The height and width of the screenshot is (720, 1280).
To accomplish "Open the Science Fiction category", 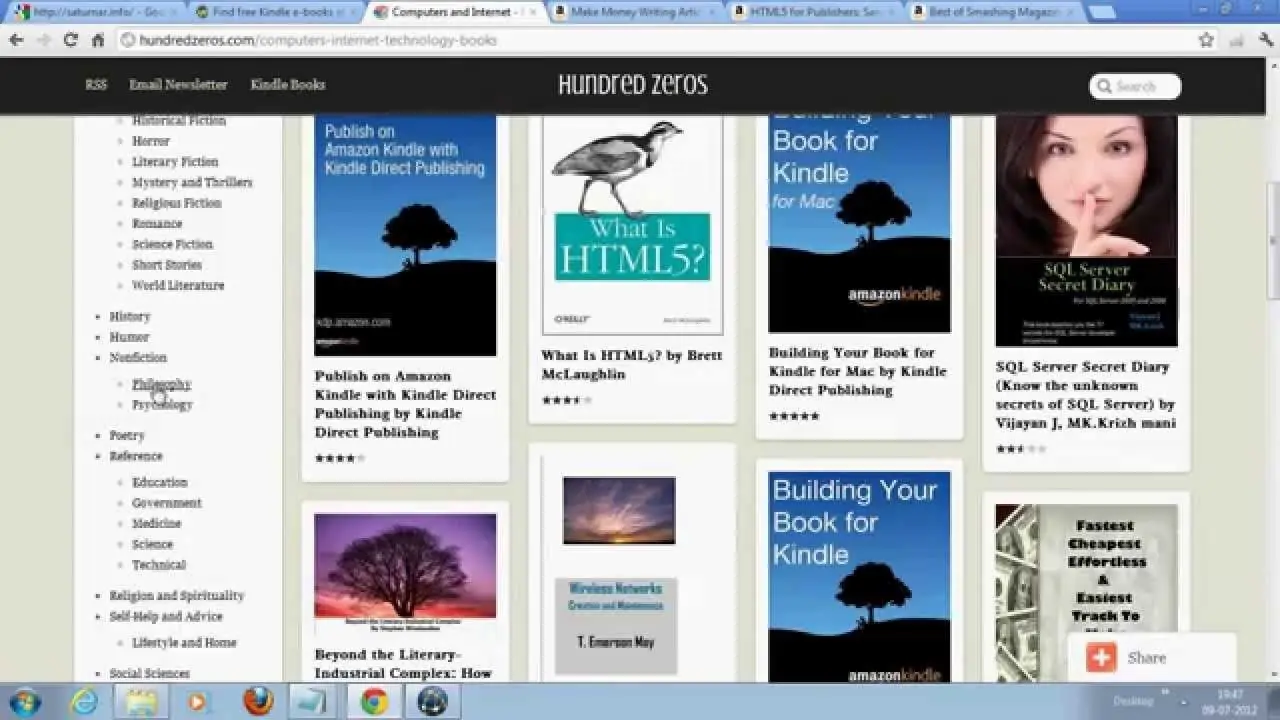I will coord(172,244).
